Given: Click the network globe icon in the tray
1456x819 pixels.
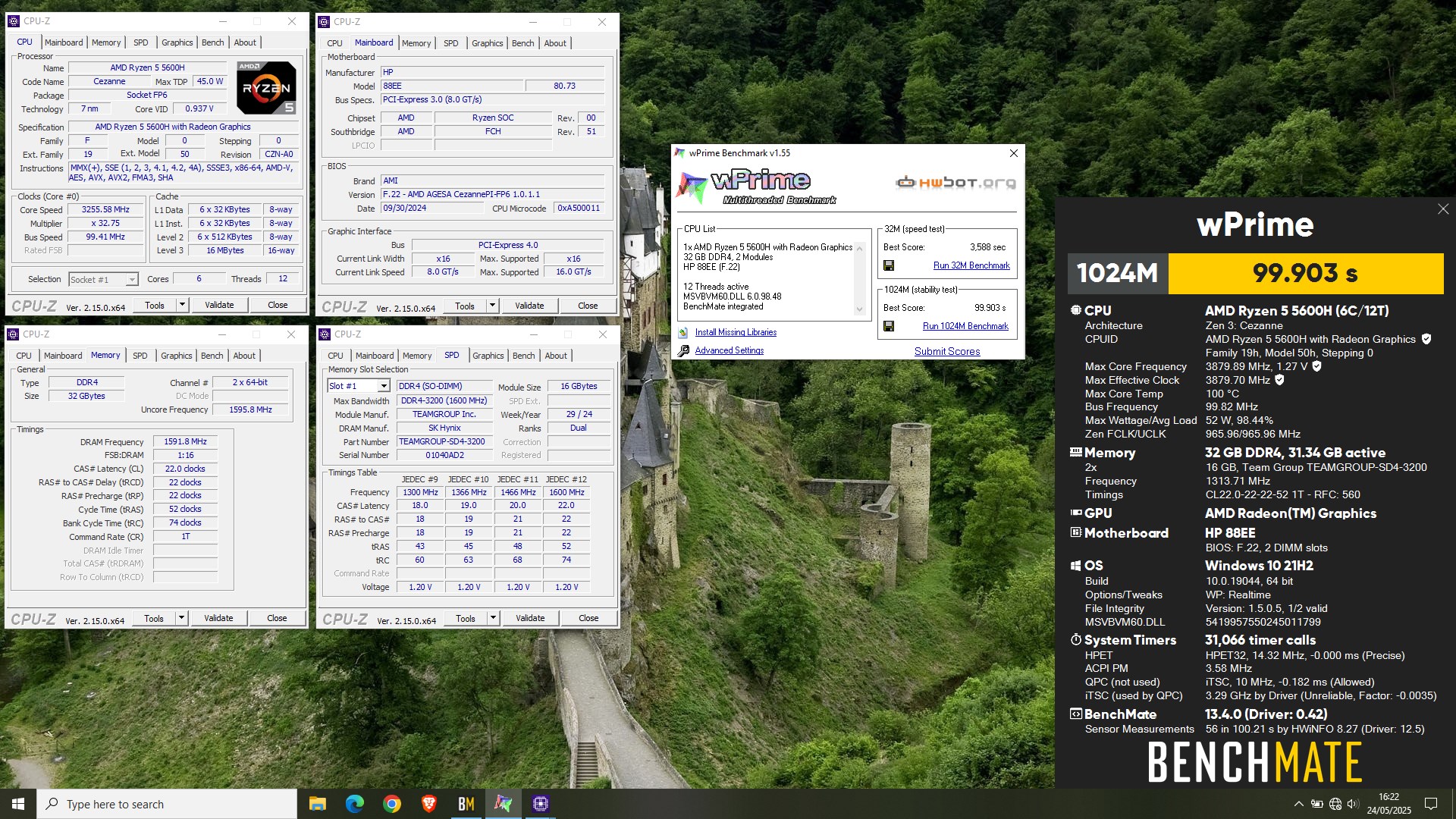Looking at the screenshot, I should point(1335,804).
